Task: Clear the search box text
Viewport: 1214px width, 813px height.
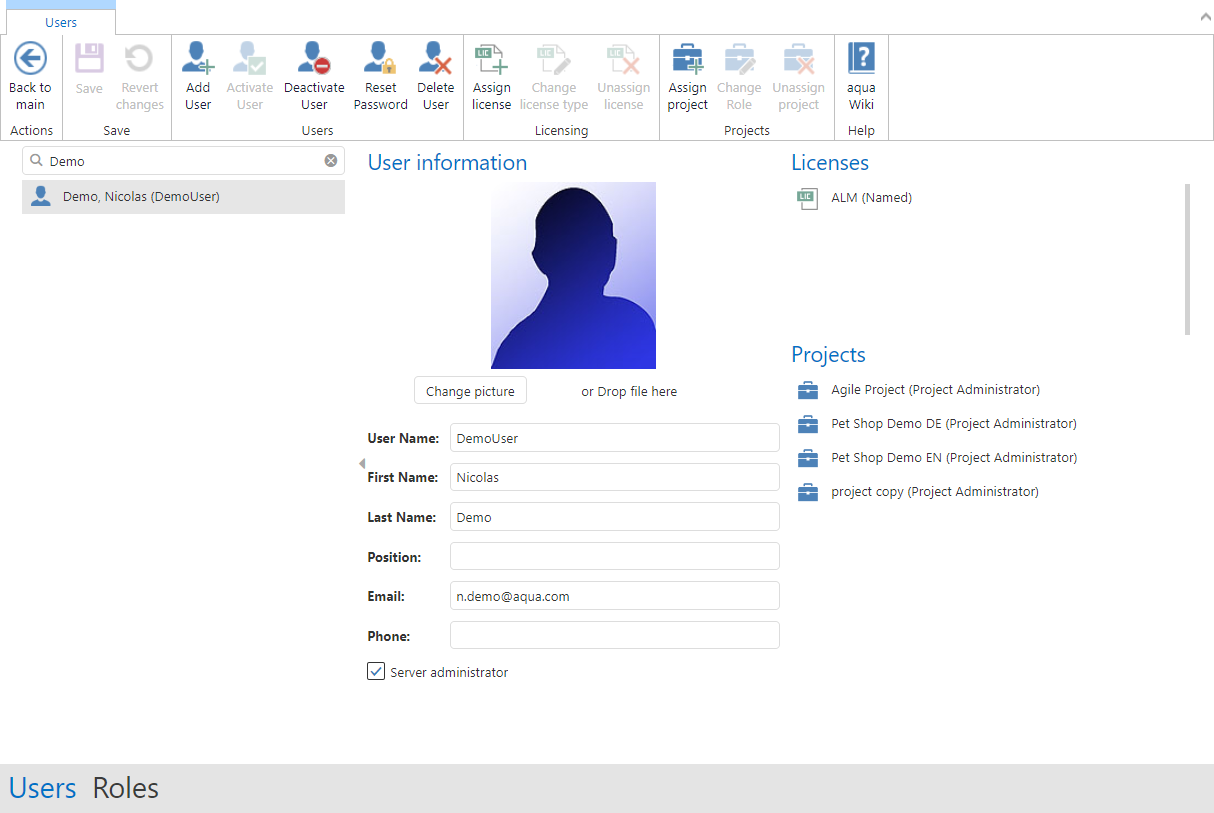Action: 331,161
